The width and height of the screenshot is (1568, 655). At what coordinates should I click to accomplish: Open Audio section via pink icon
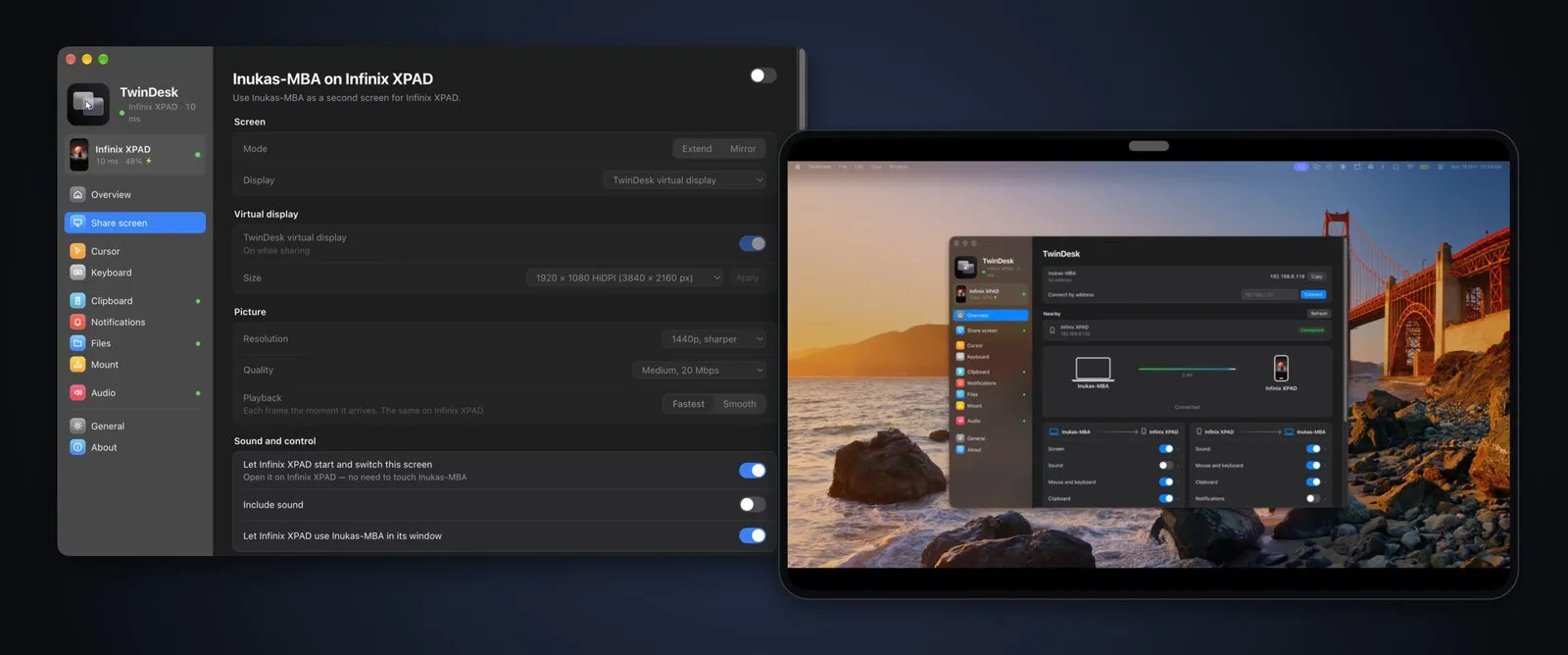point(77,392)
